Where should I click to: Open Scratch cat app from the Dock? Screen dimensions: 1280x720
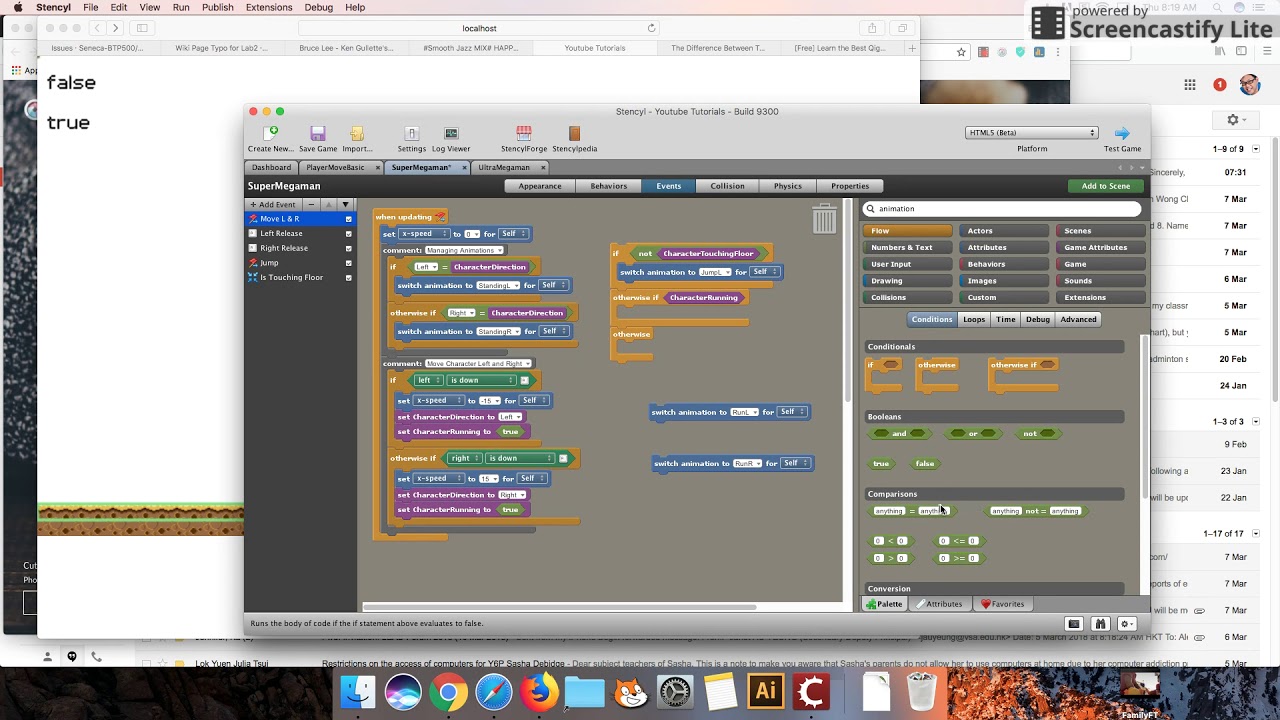[630, 692]
